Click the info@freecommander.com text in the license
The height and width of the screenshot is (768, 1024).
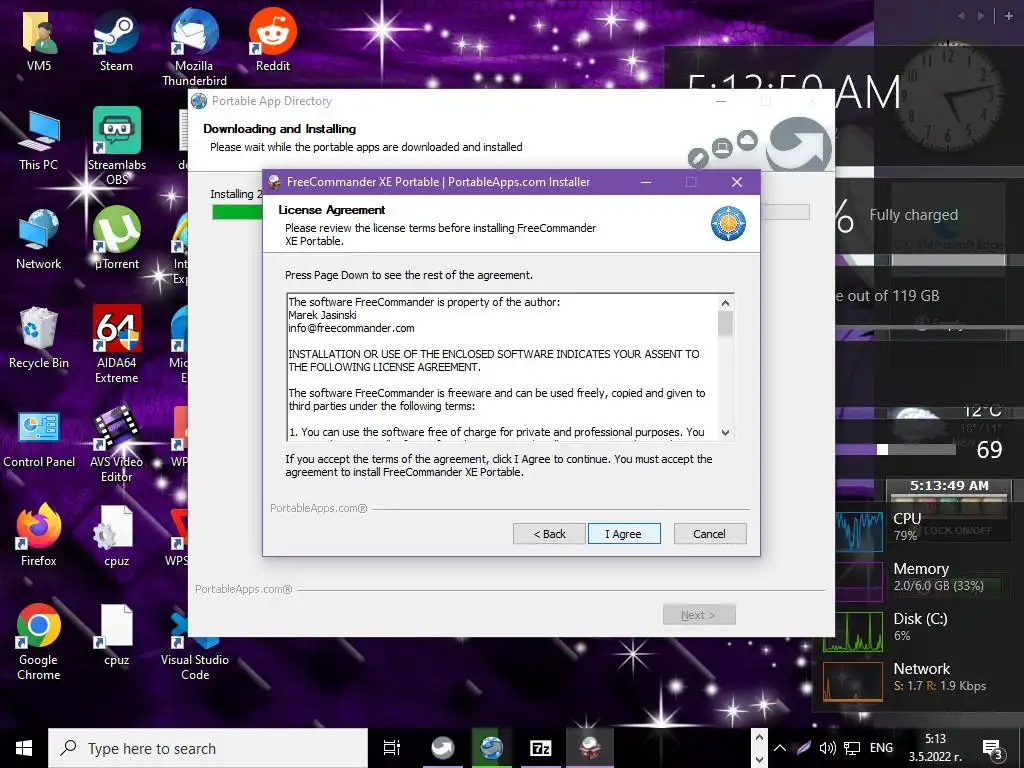tap(351, 328)
